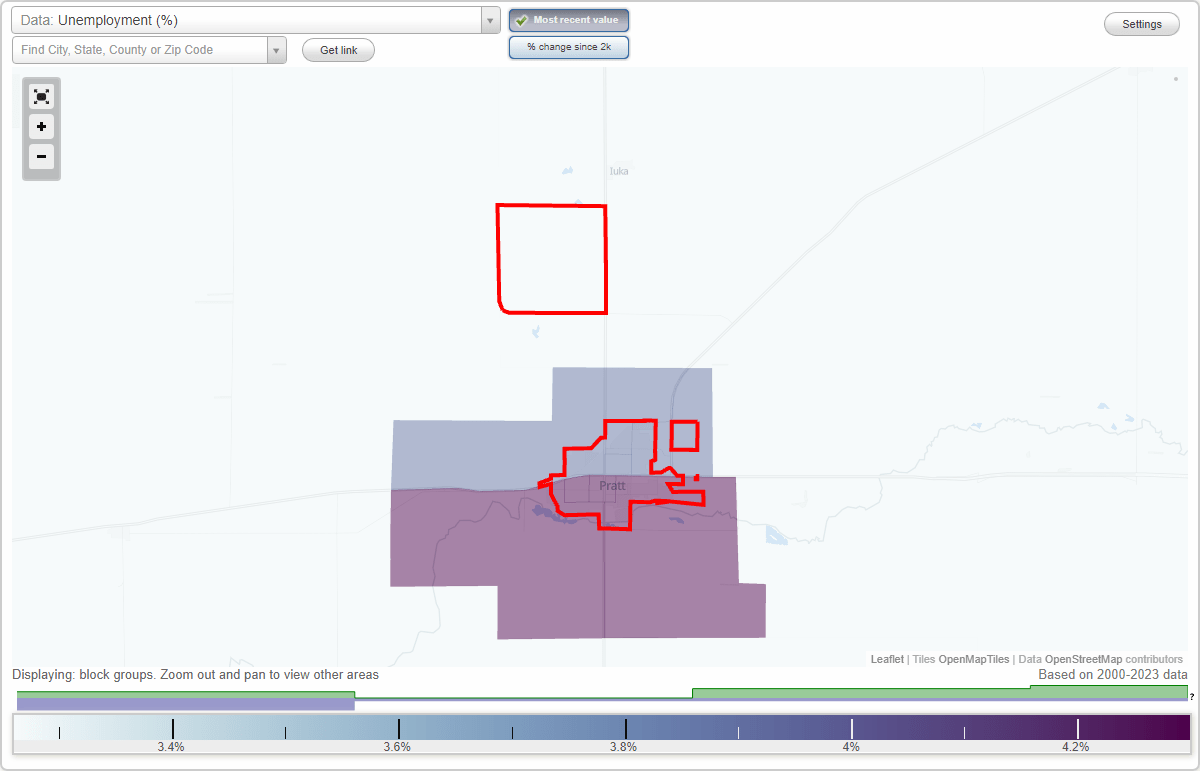This screenshot has height=771, width=1200.
Task: Zoom the map in with the plus icon
Action: (41, 127)
